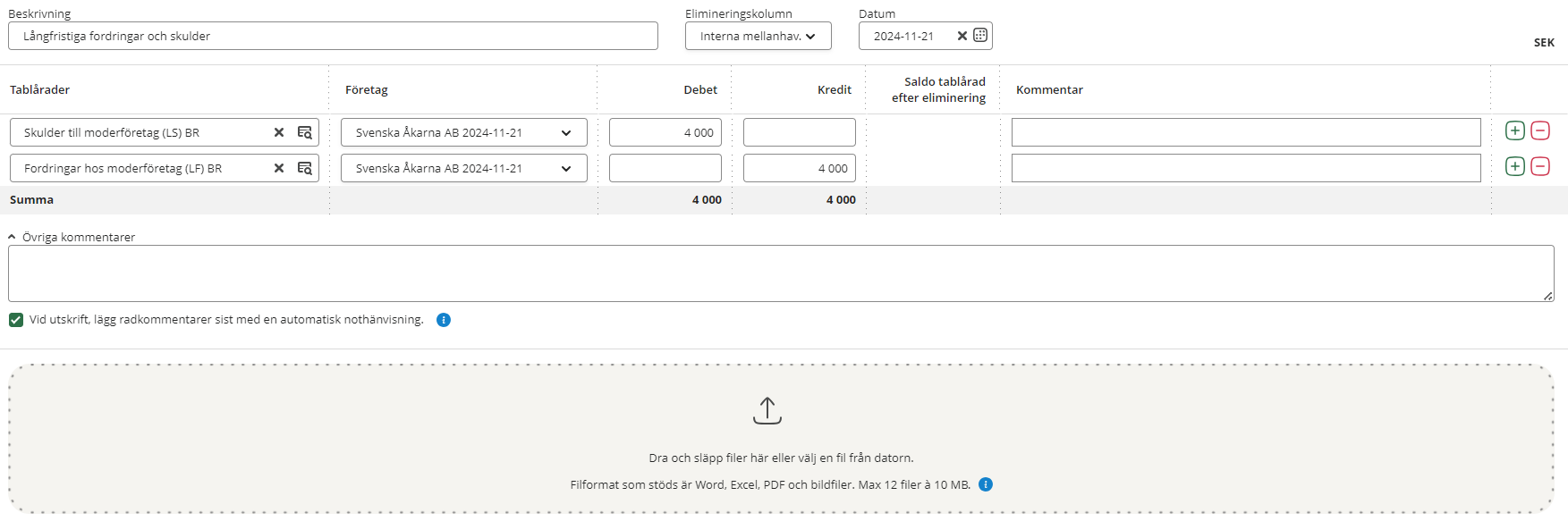This screenshot has height=521, width=1568.
Task: Open table row search for Fordringar hos moderföretag
Action: point(305,168)
